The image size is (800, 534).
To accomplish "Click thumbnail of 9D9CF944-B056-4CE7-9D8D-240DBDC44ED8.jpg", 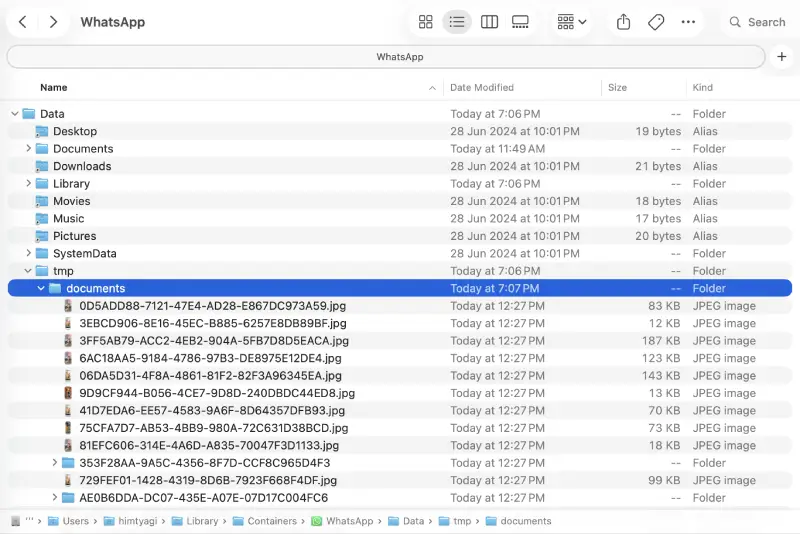I will [x=67, y=393].
